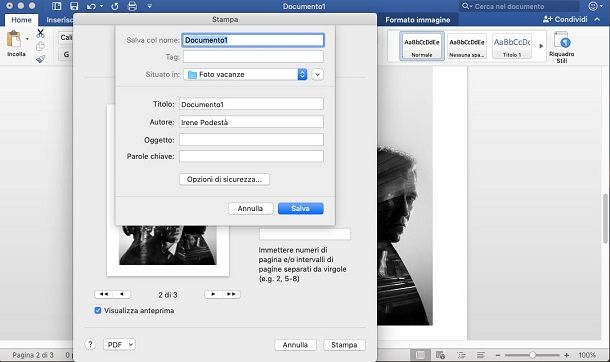This screenshot has height=362, width=610.
Task: Go to next preview page
Action: coord(213,294)
